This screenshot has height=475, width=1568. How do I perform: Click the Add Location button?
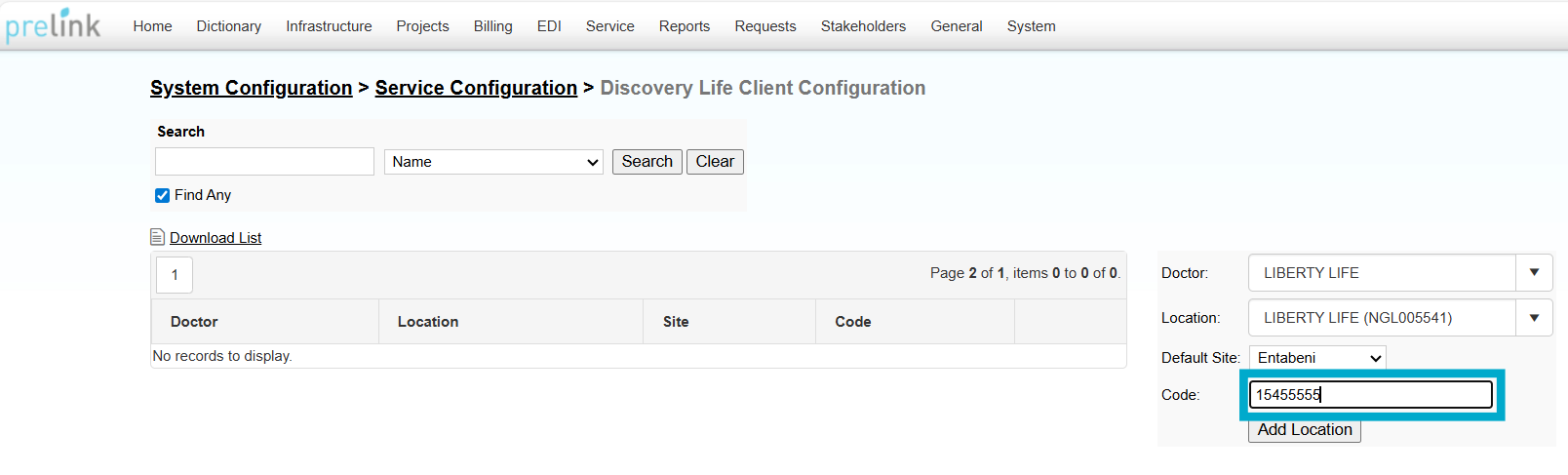coord(1305,430)
